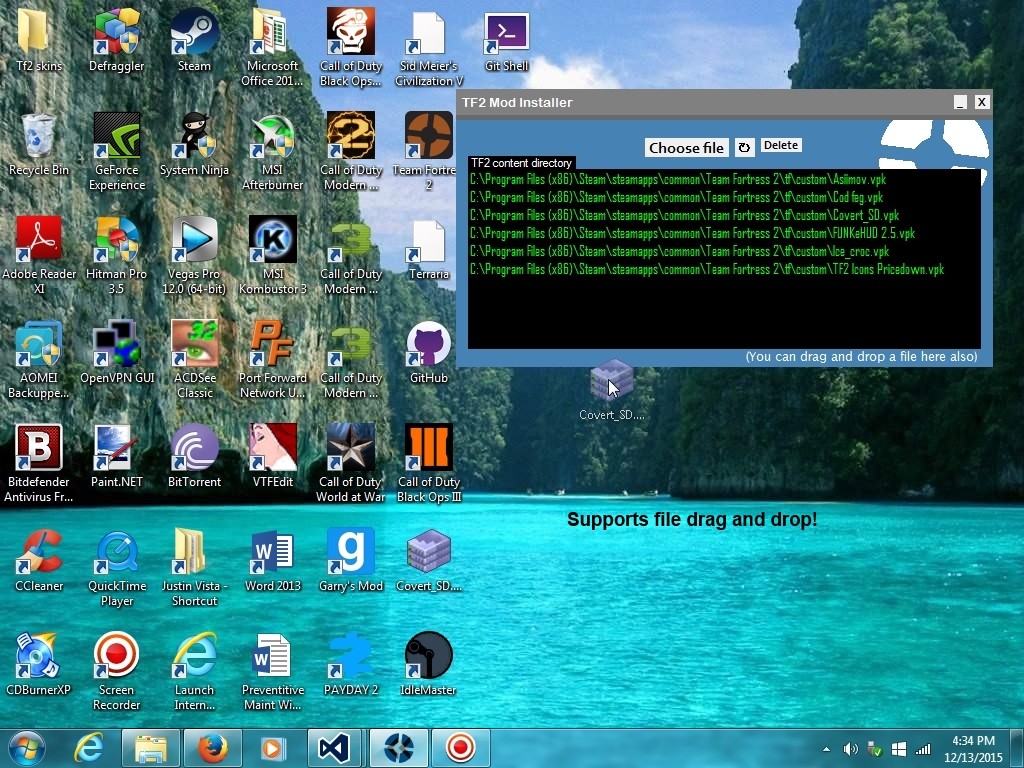Open the Windows Start menu
The width and height of the screenshot is (1024, 768).
(x=26, y=748)
